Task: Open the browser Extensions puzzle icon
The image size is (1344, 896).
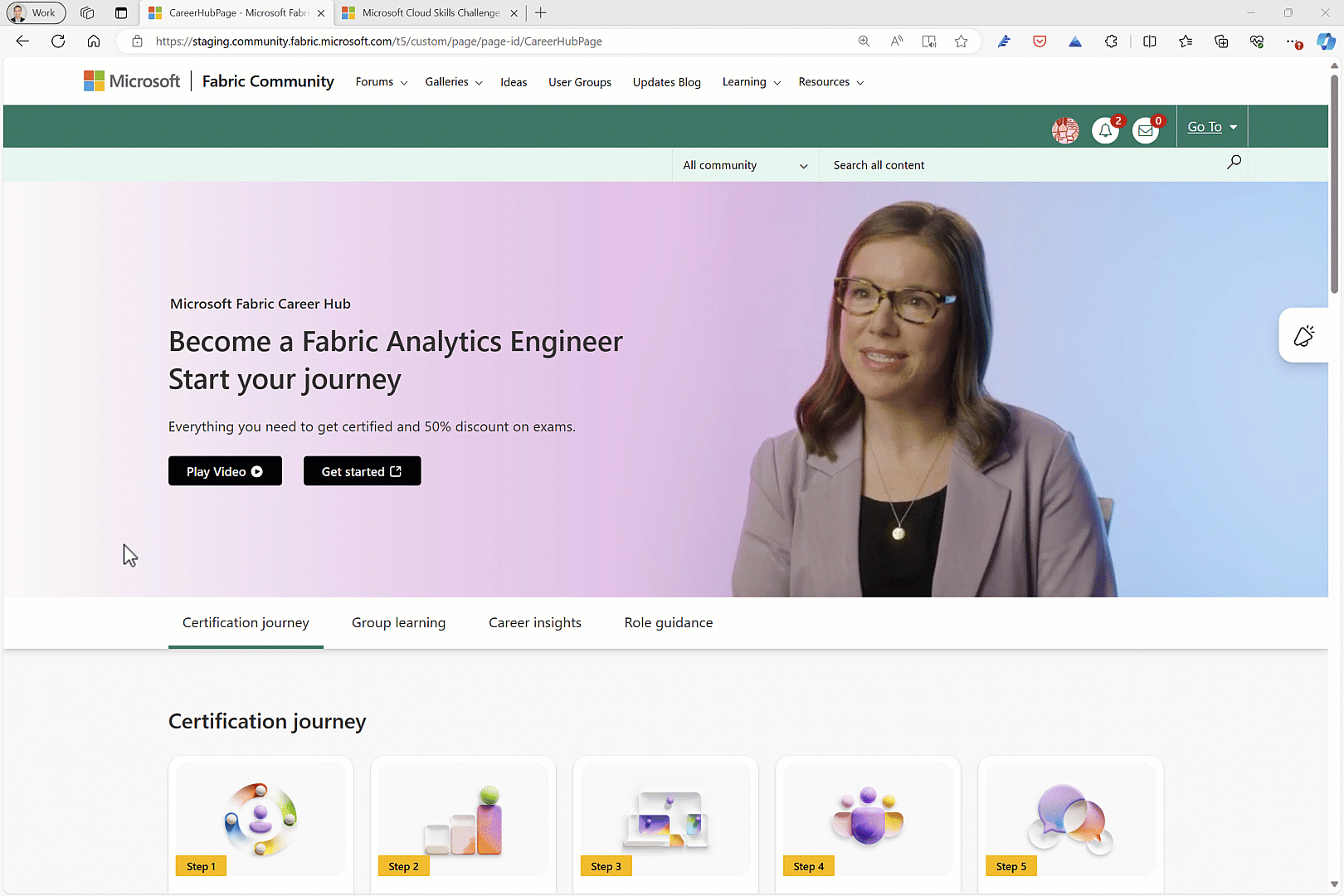Action: 1111,41
